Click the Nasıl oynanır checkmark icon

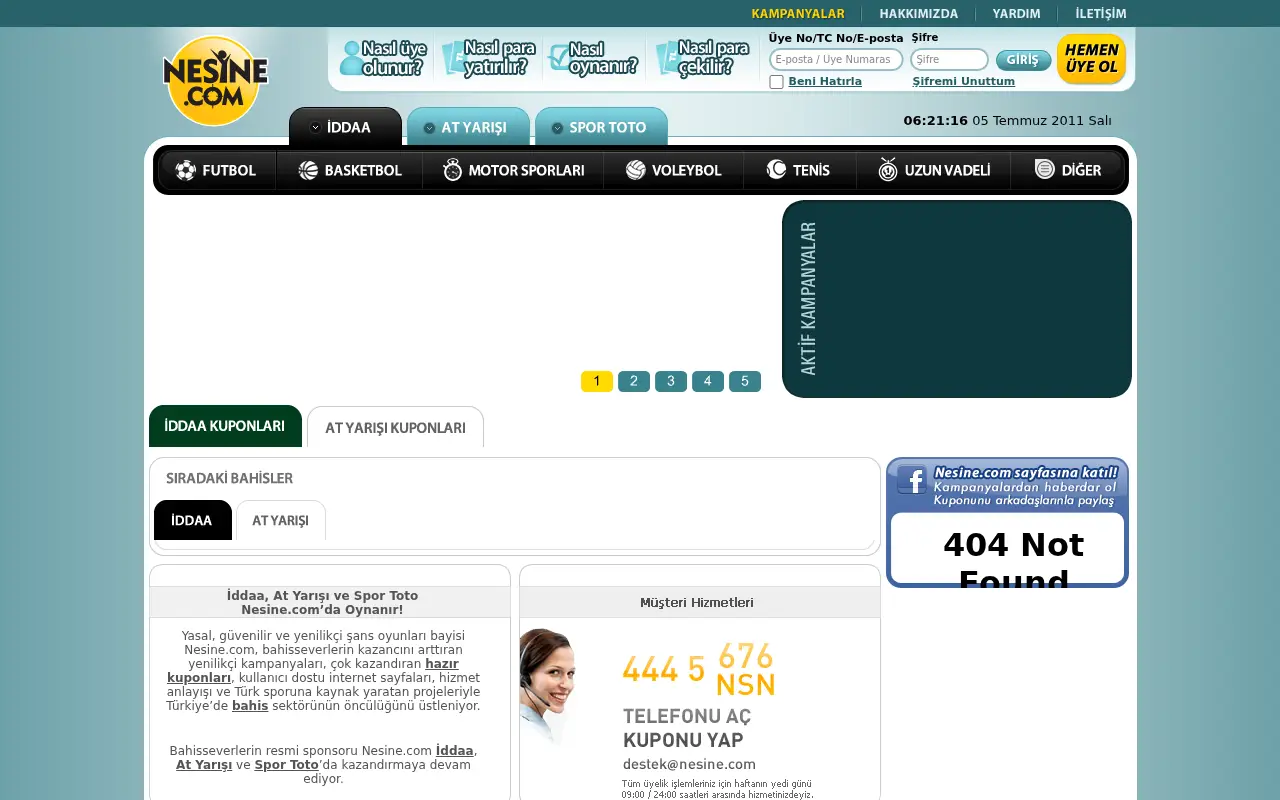tap(559, 58)
